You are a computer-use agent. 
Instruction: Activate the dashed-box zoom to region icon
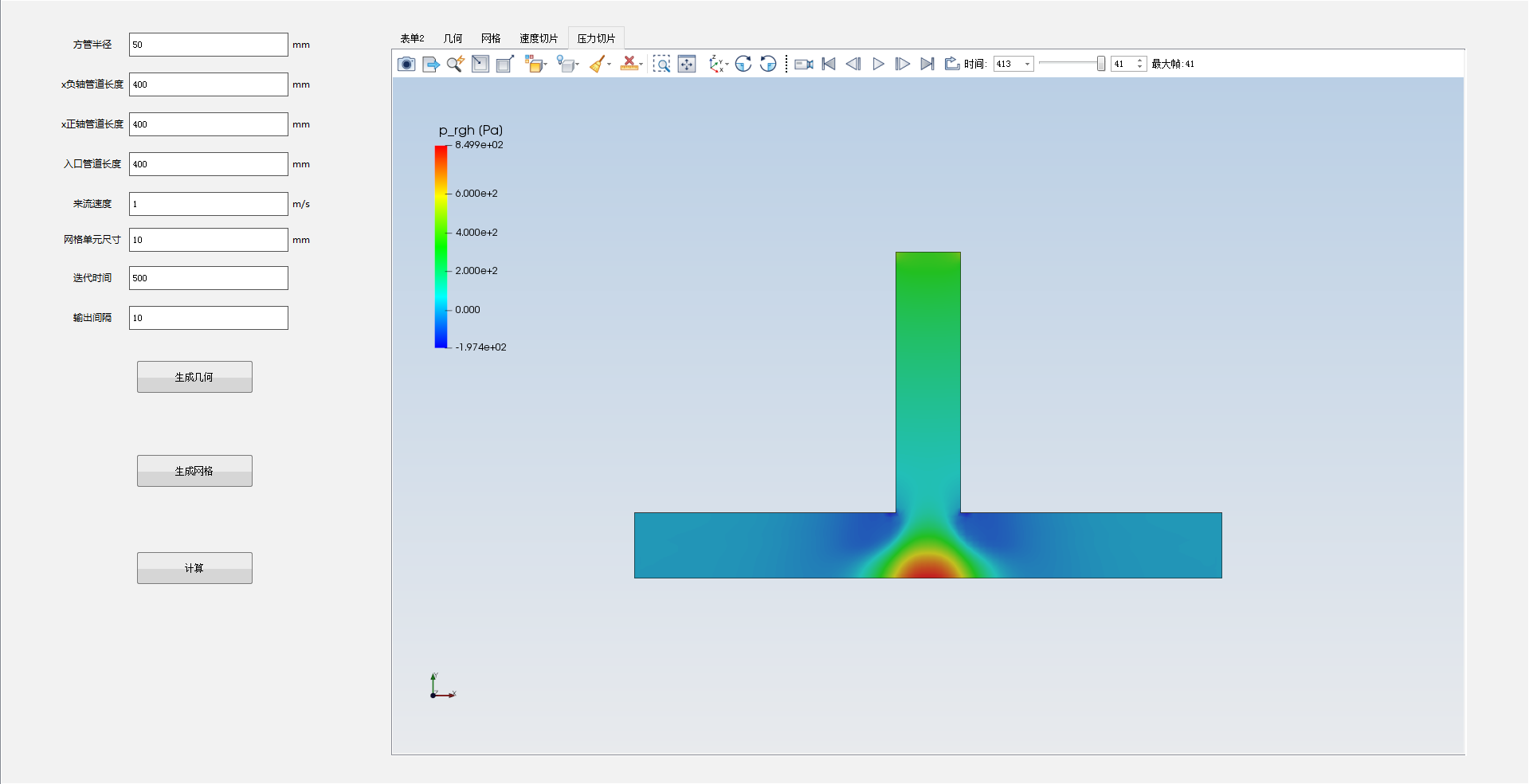pos(661,64)
